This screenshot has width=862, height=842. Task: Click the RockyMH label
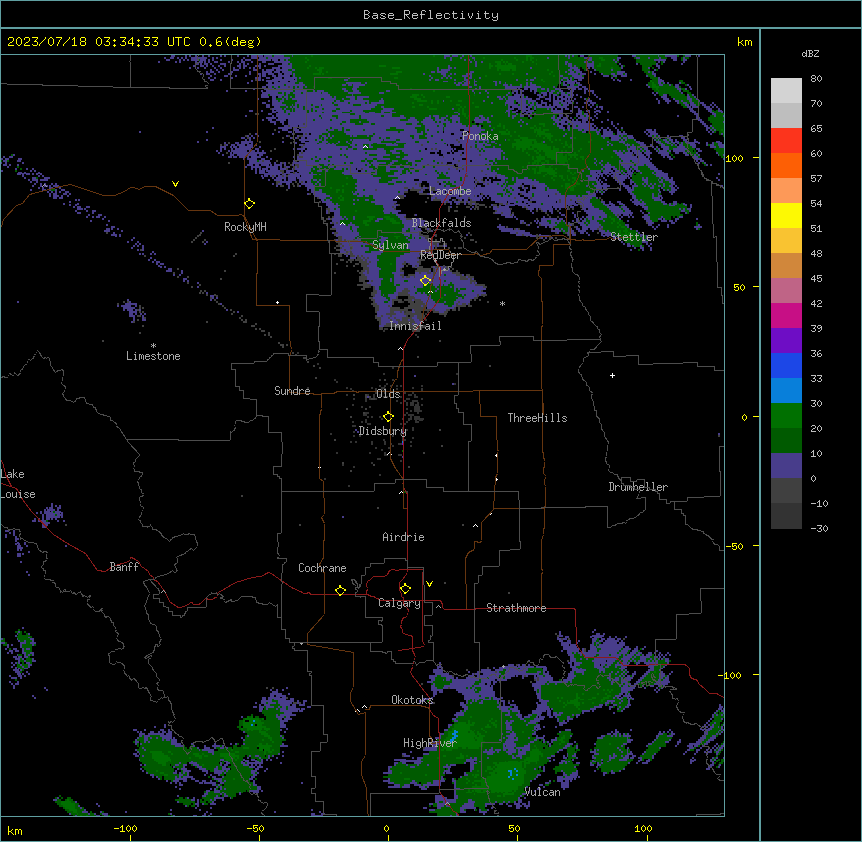point(245,227)
